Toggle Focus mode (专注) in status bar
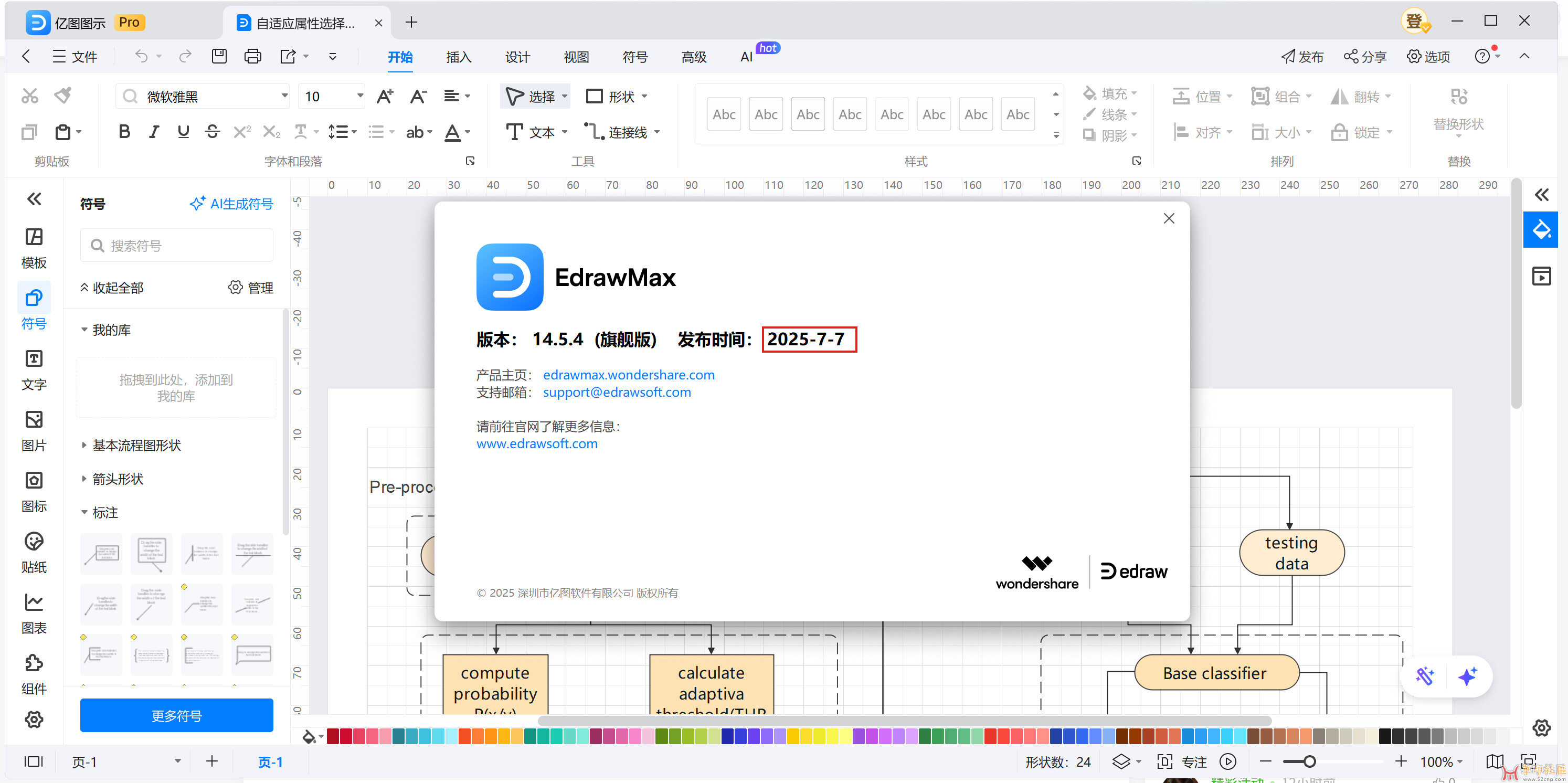The width and height of the screenshot is (1568, 783). (x=1181, y=761)
